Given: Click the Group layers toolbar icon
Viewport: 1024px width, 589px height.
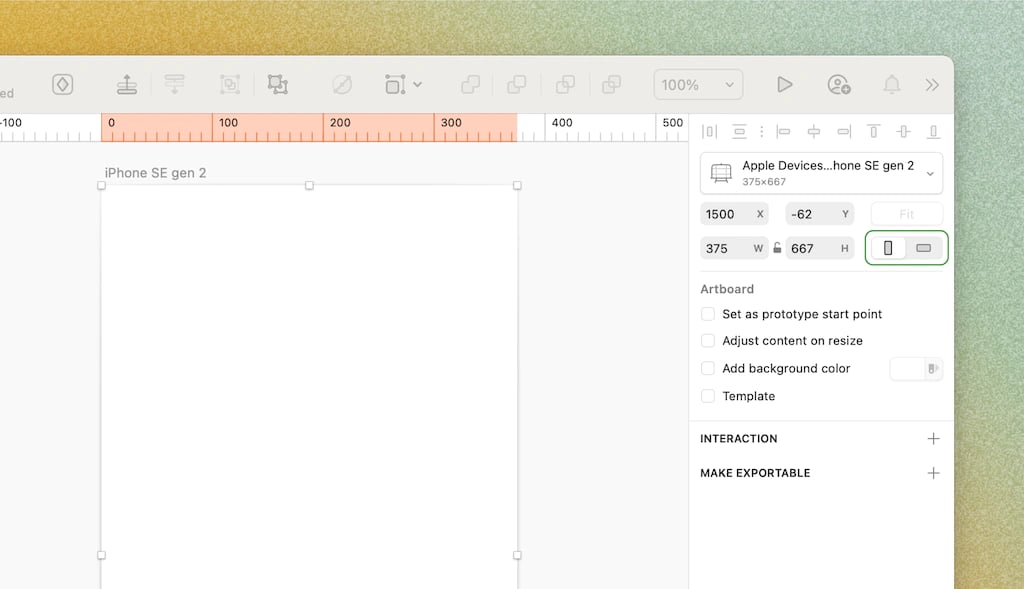Looking at the screenshot, I should click(230, 84).
